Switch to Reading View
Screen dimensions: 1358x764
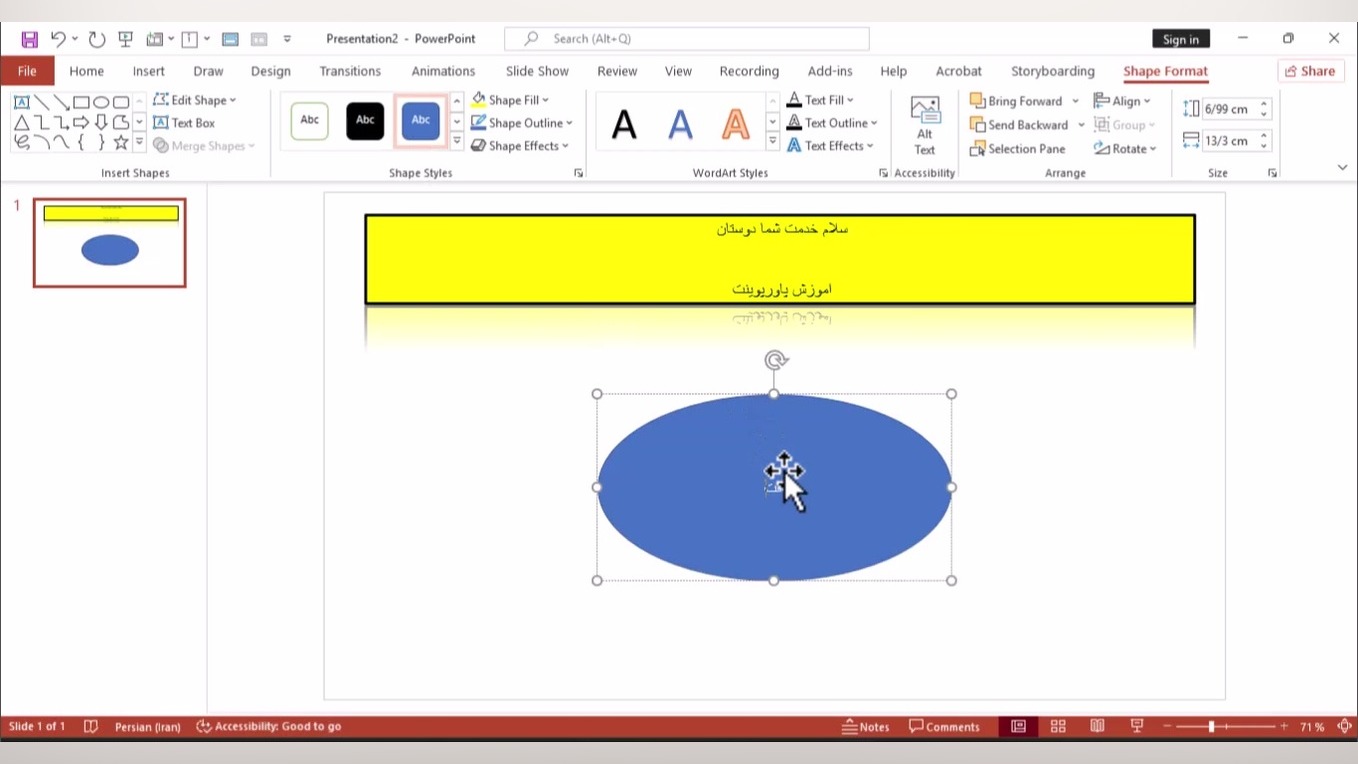pyautogui.click(x=1097, y=727)
